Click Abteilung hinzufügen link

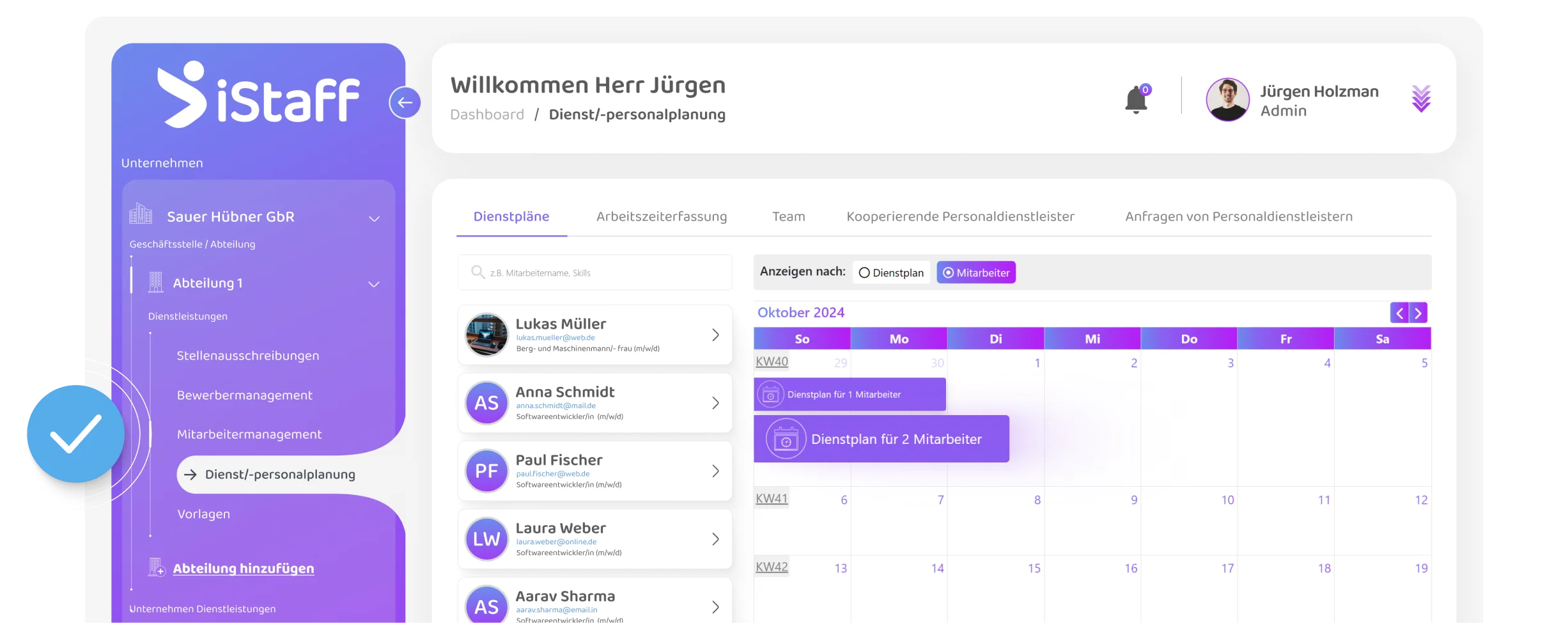click(x=243, y=569)
